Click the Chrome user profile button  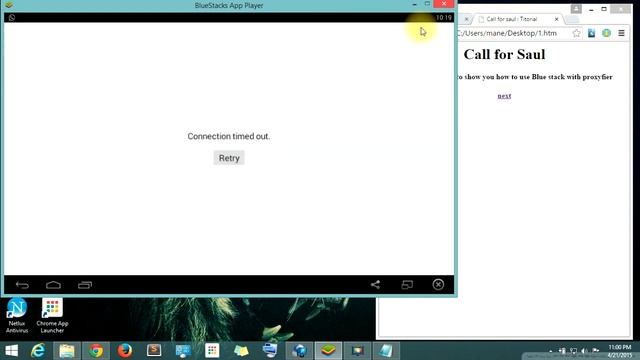(576, 9)
